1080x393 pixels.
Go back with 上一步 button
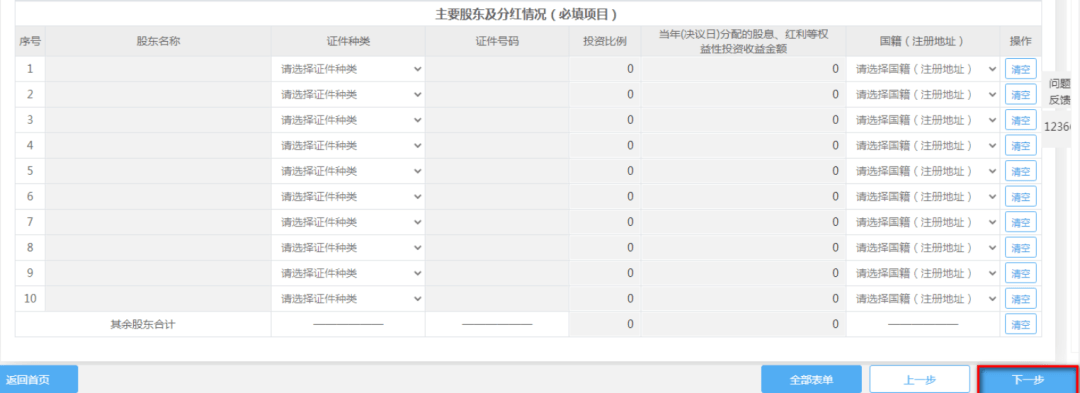click(x=920, y=380)
